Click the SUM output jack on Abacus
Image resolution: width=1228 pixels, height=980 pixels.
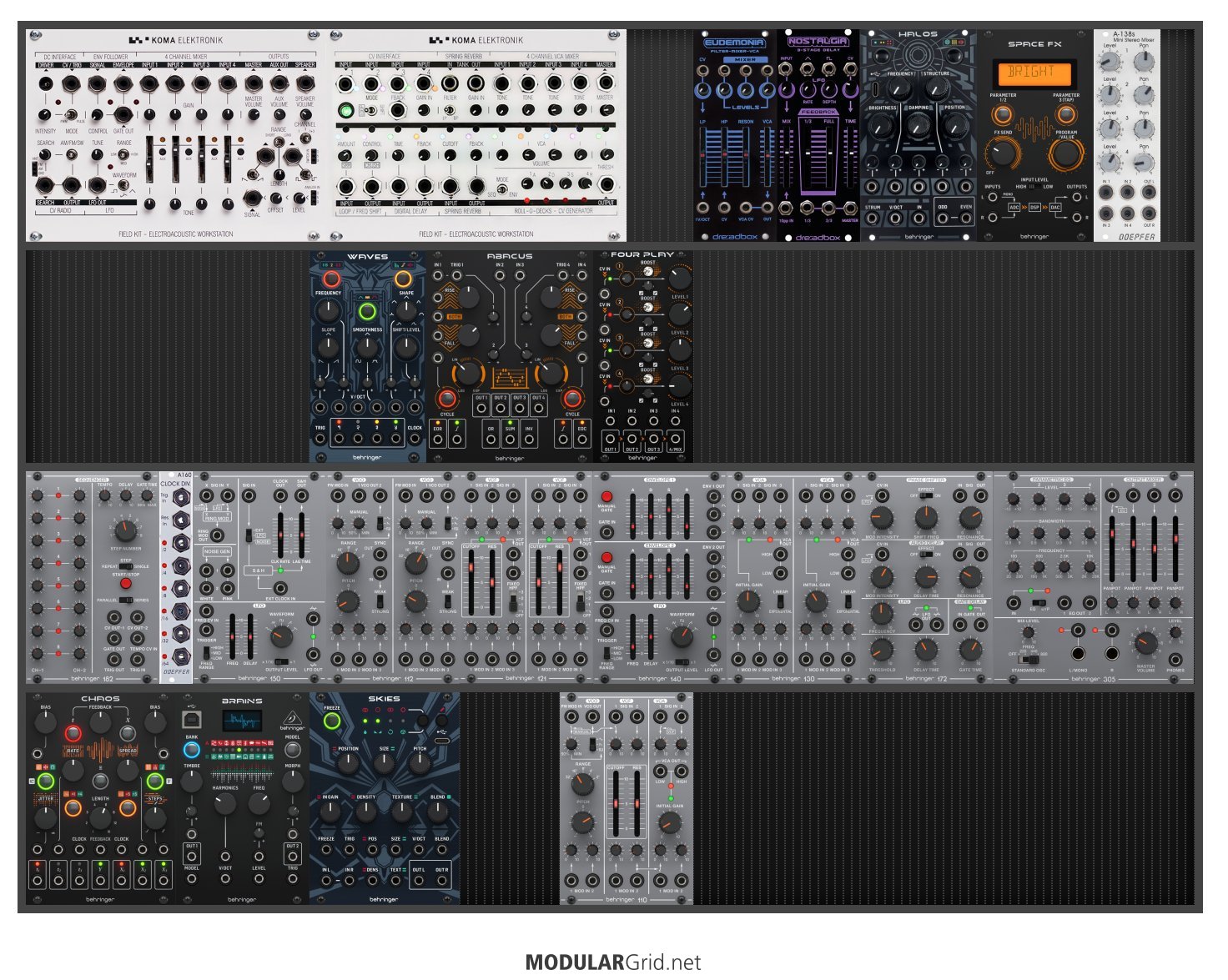pyautogui.click(x=509, y=438)
